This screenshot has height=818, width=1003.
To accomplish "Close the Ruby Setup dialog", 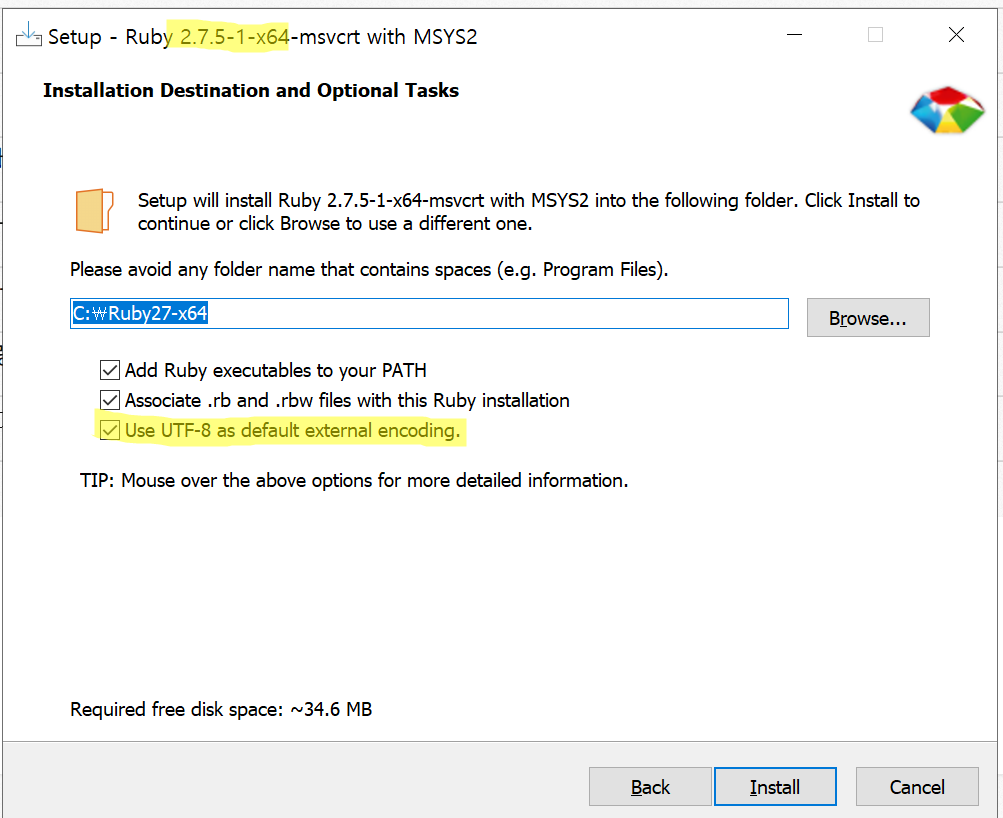I will (956, 35).
